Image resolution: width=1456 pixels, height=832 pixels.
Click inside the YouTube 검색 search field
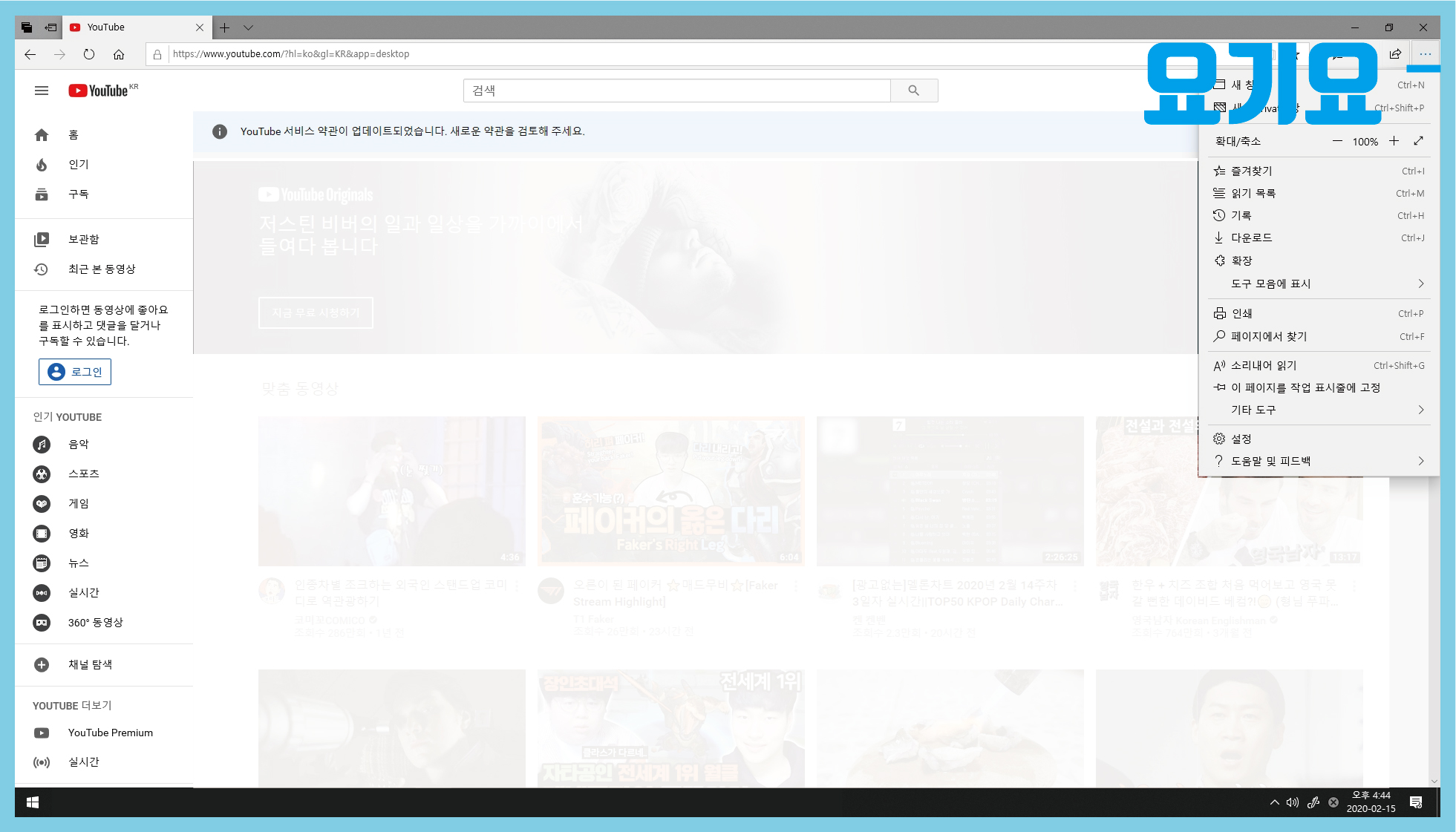pyautogui.click(x=676, y=91)
